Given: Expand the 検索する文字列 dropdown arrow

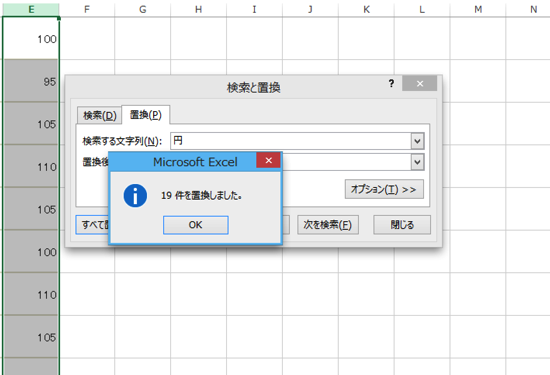Looking at the screenshot, I should (417, 141).
